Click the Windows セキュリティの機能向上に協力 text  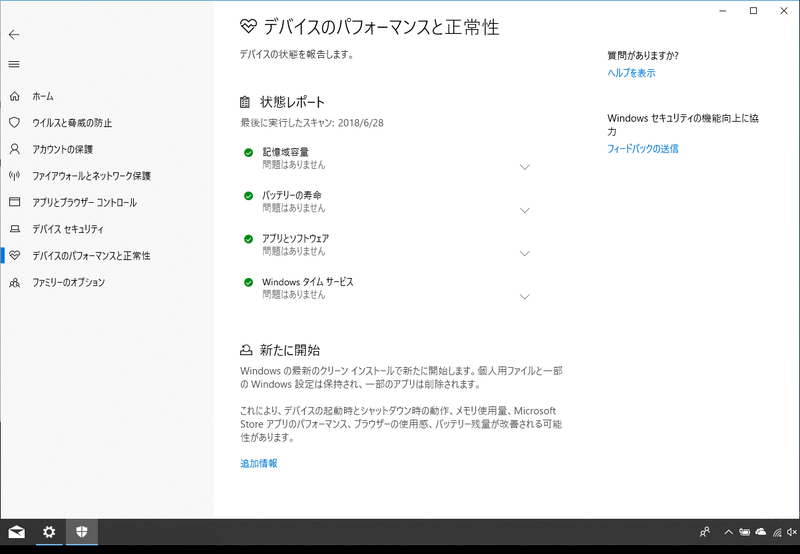(683, 125)
